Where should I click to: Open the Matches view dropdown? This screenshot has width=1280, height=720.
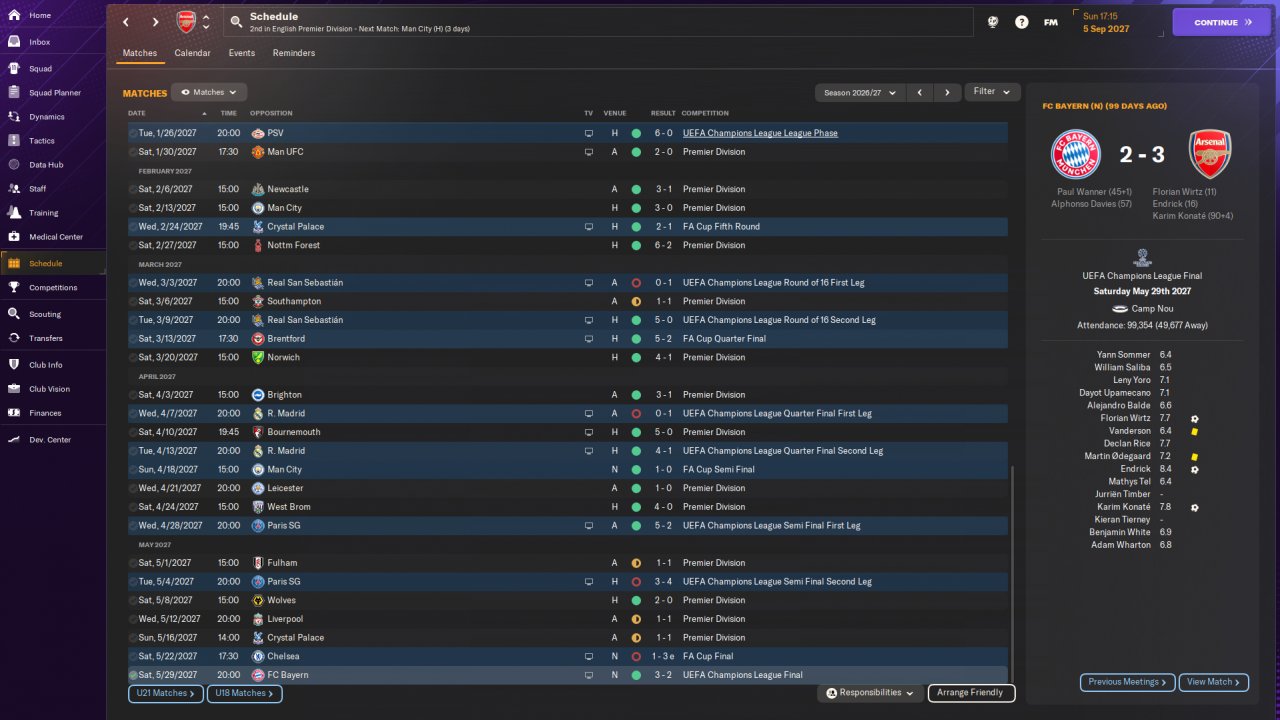(x=209, y=92)
